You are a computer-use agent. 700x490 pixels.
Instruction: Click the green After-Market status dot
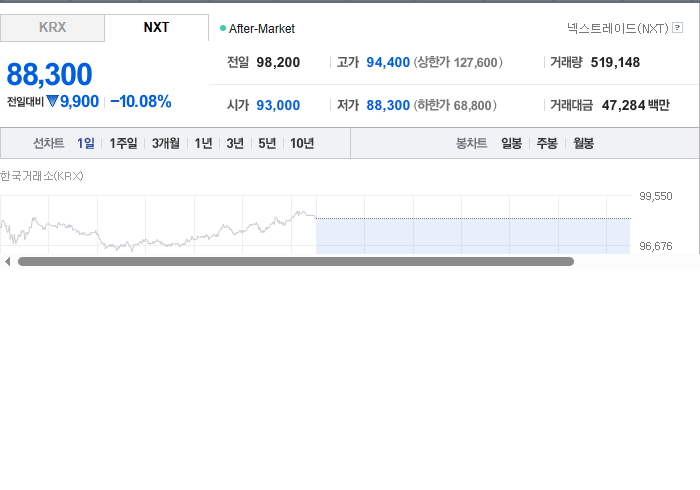[x=223, y=28]
